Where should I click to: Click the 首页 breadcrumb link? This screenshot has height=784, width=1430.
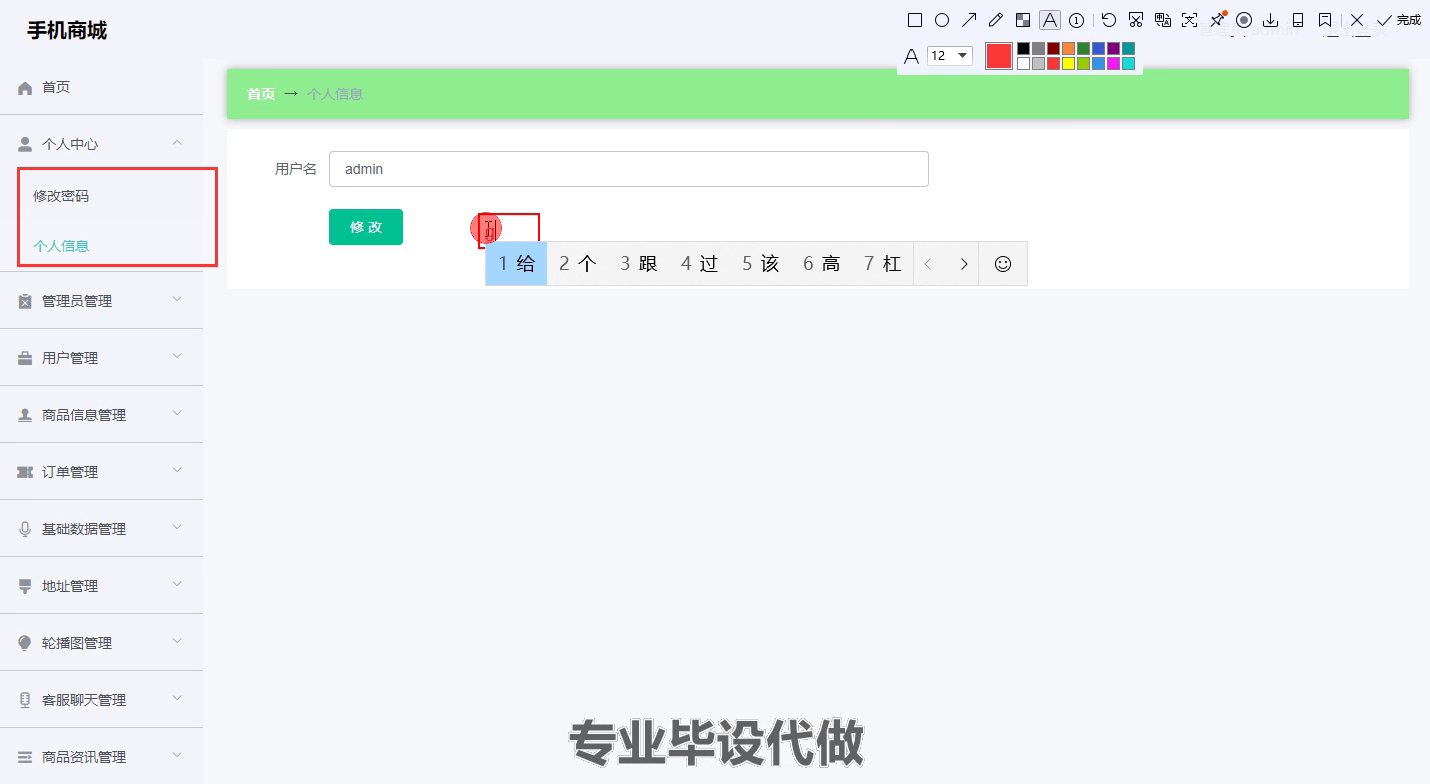click(261, 94)
